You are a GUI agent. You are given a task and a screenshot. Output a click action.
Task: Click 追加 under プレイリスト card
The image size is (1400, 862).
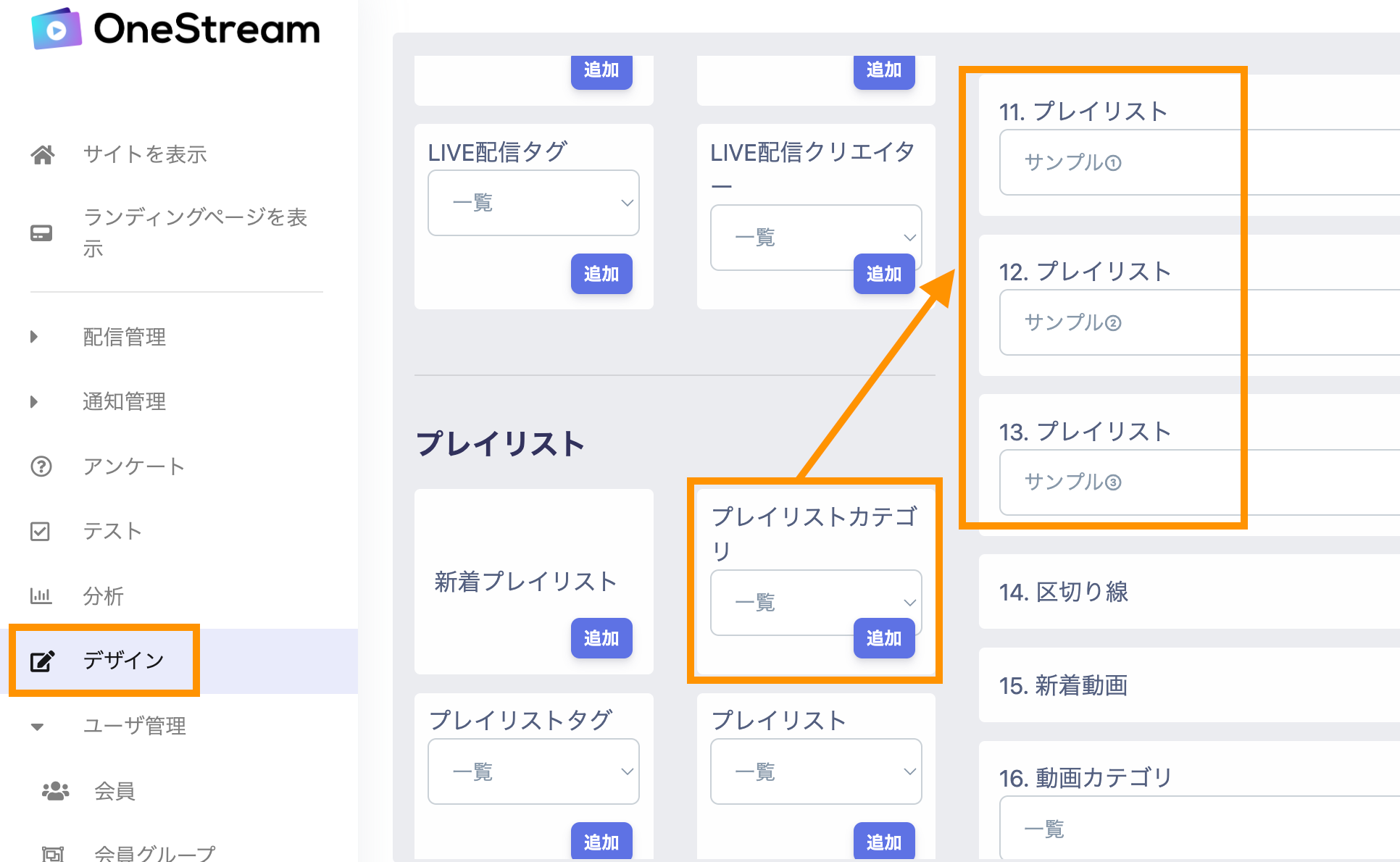[x=884, y=842]
